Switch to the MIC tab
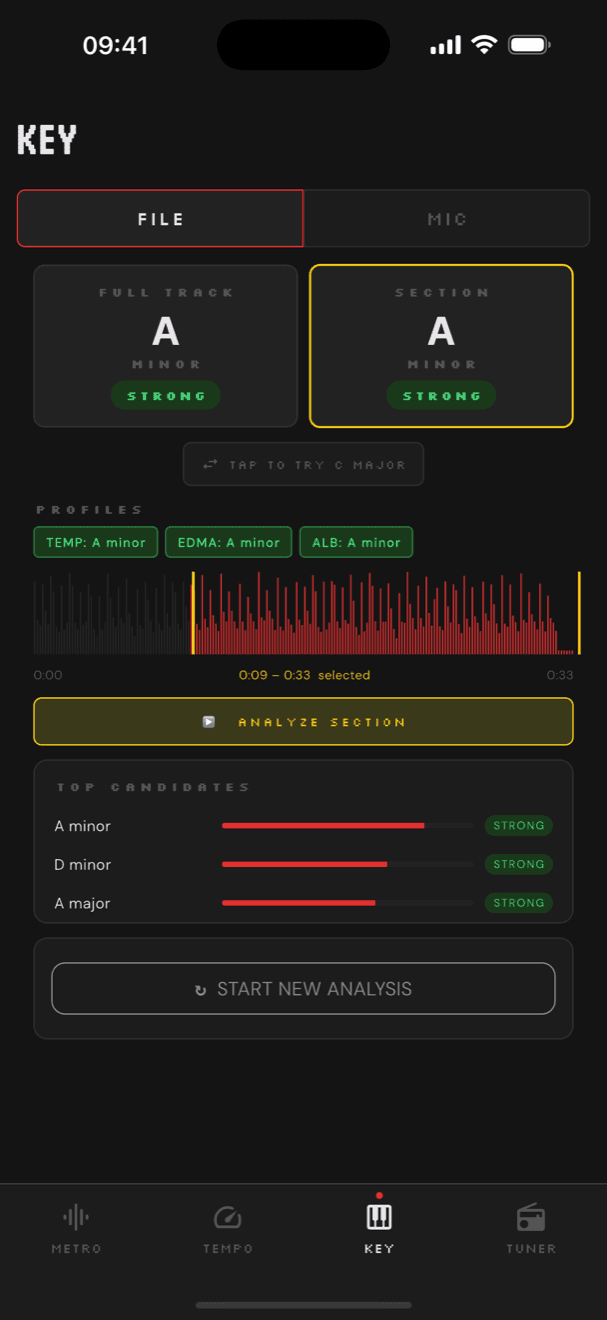The image size is (607, 1320). tap(447, 218)
